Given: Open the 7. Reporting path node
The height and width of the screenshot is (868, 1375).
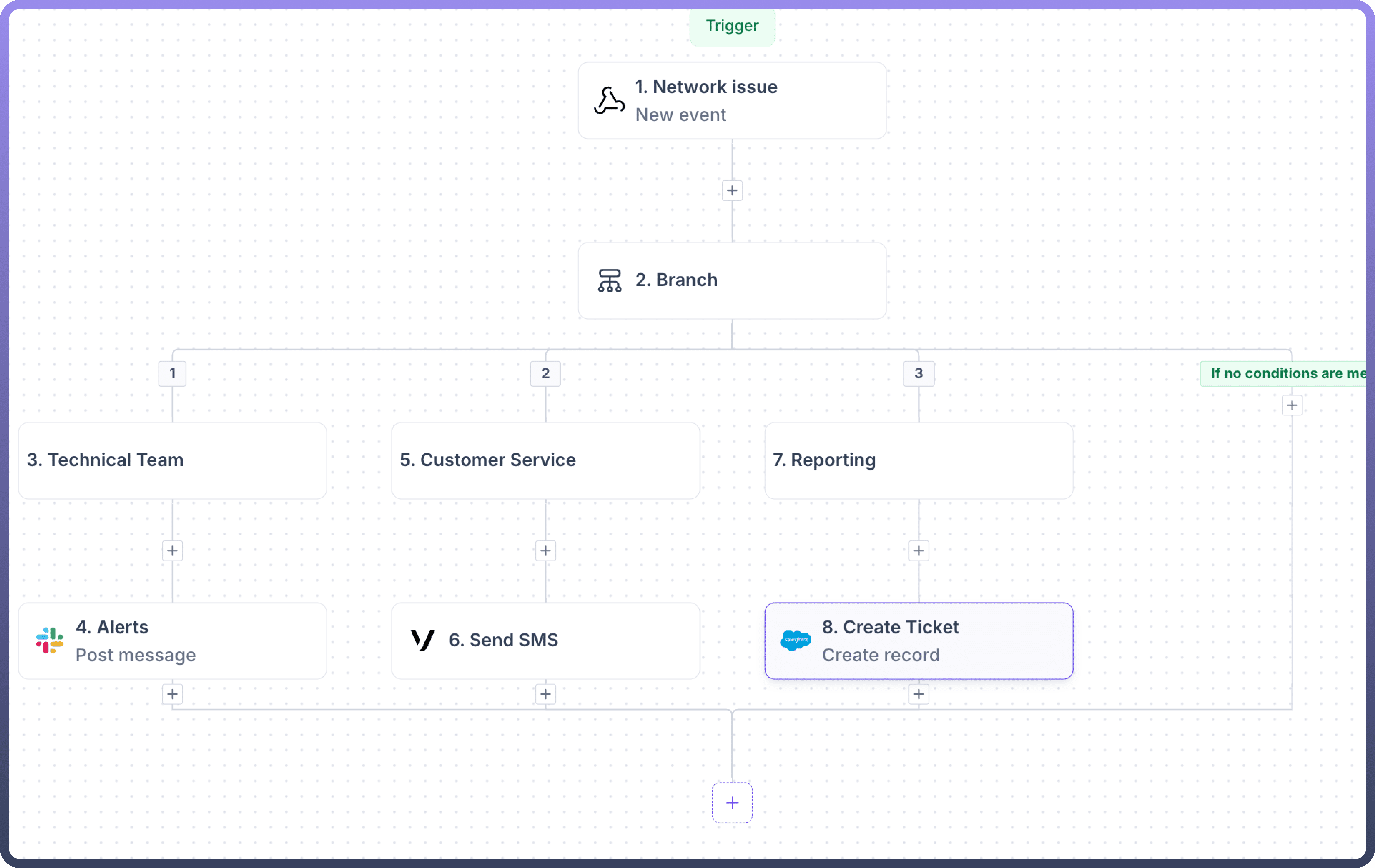Looking at the screenshot, I should tap(918, 460).
